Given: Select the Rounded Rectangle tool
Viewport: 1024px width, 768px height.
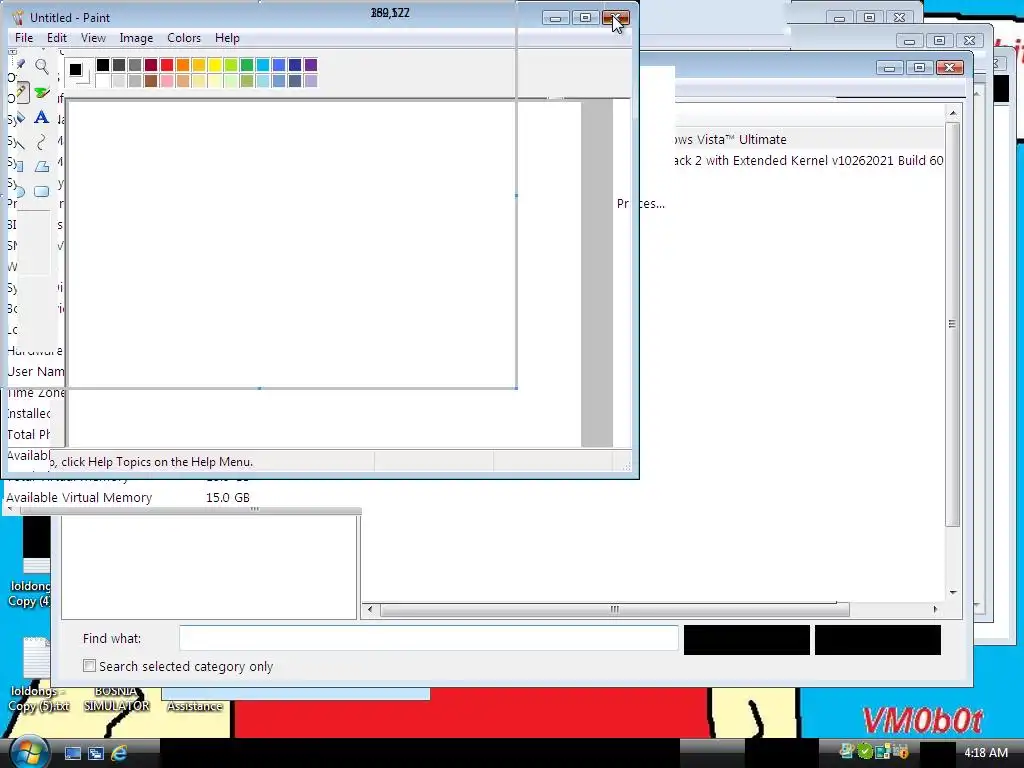Looking at the screenshot, I should pos(42,192).
